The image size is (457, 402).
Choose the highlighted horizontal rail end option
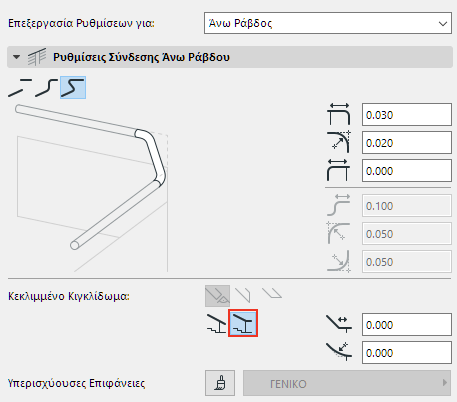[x=243, y=323]
